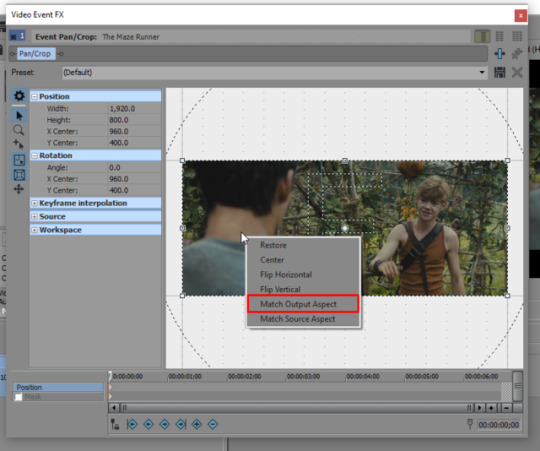Click the Remove Selected Plug-In icon
The width and height of the screenshot is (540, 451).
coord(517,54)
